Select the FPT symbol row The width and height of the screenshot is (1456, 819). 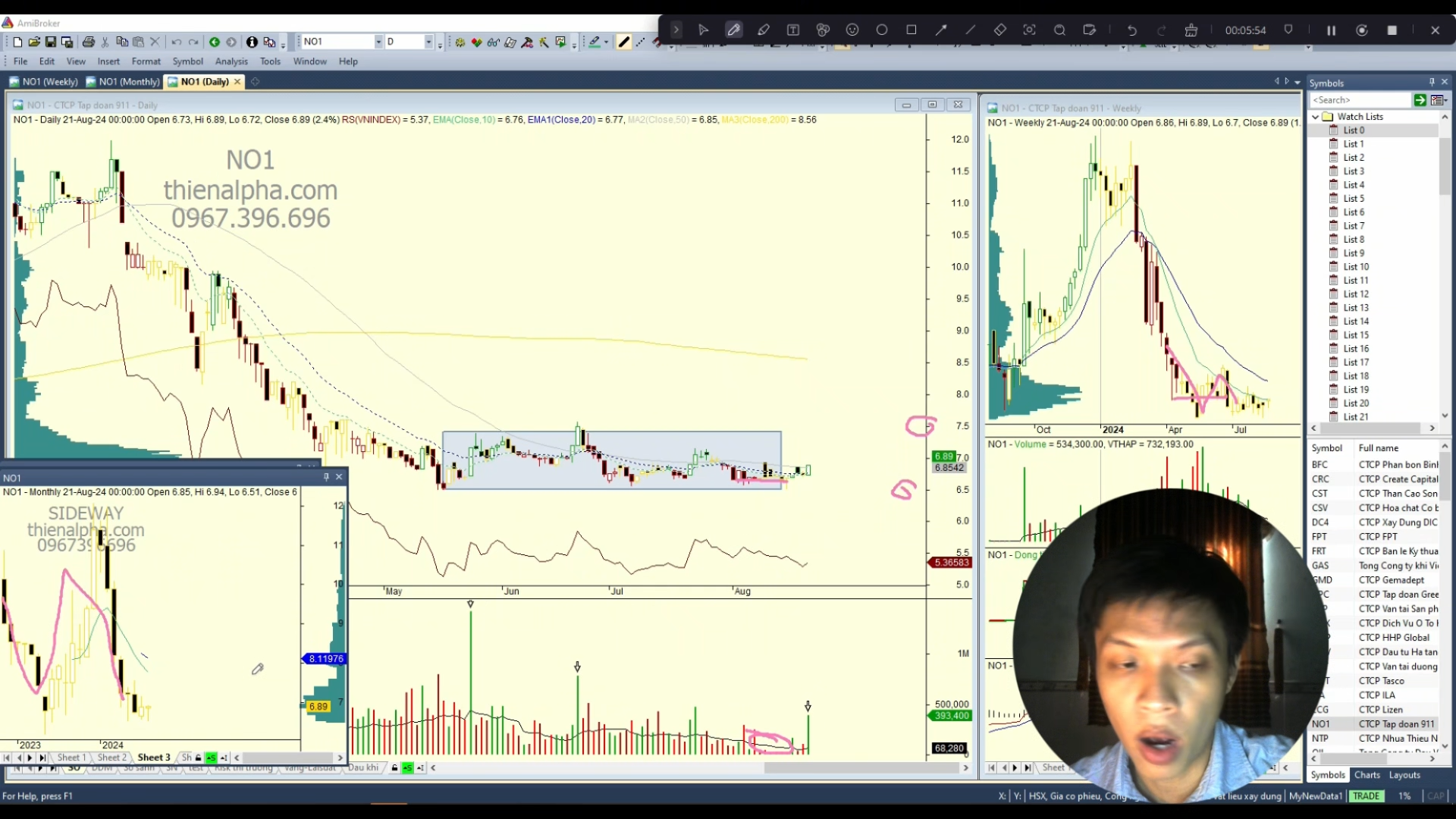(x=1375, y=537)
